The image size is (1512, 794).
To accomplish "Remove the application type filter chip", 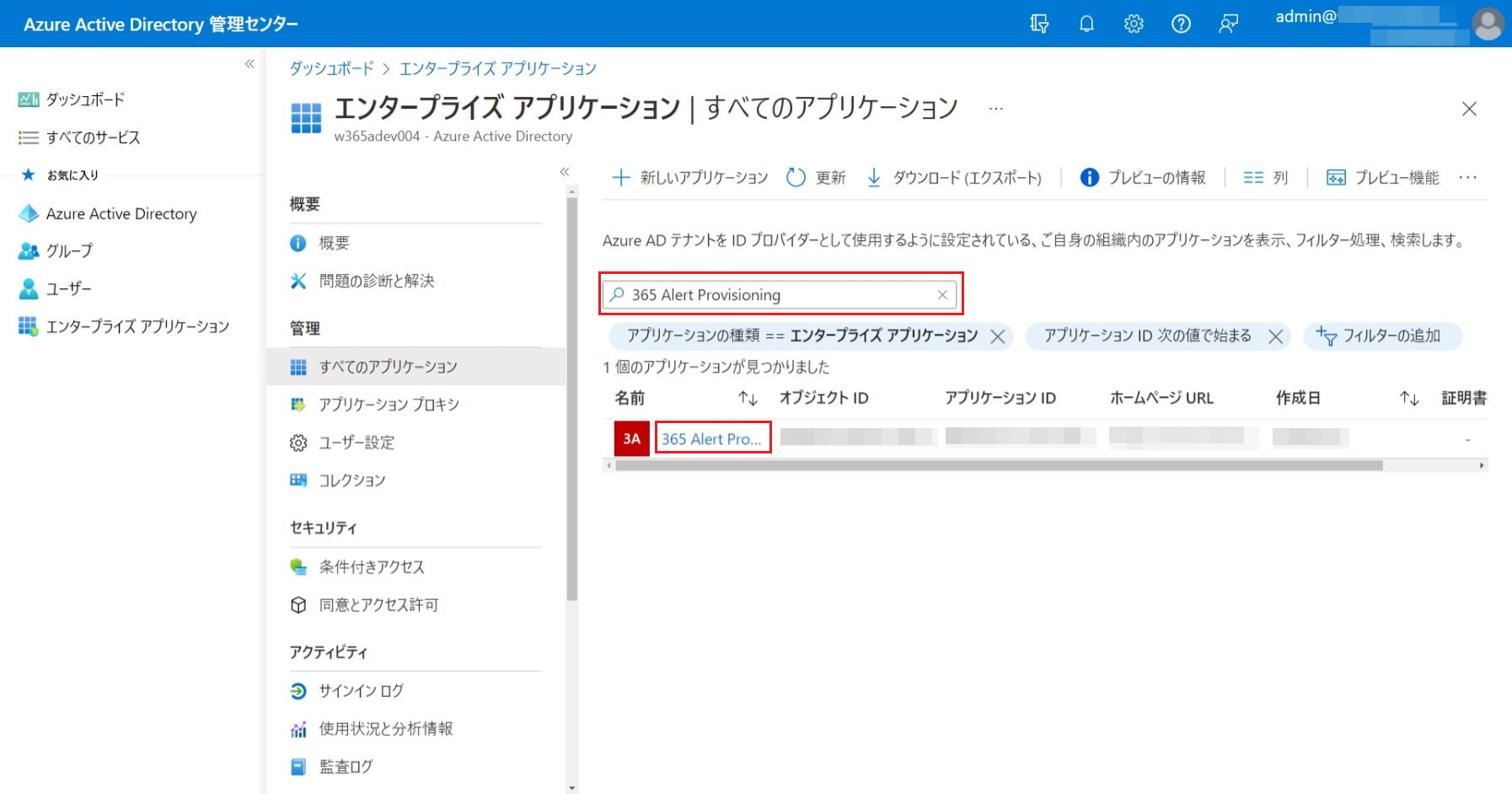I will 998,336.
